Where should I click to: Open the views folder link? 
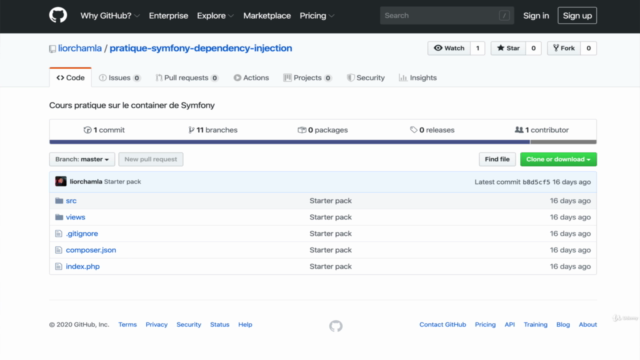pyautogui.click(x=76, y=217)
